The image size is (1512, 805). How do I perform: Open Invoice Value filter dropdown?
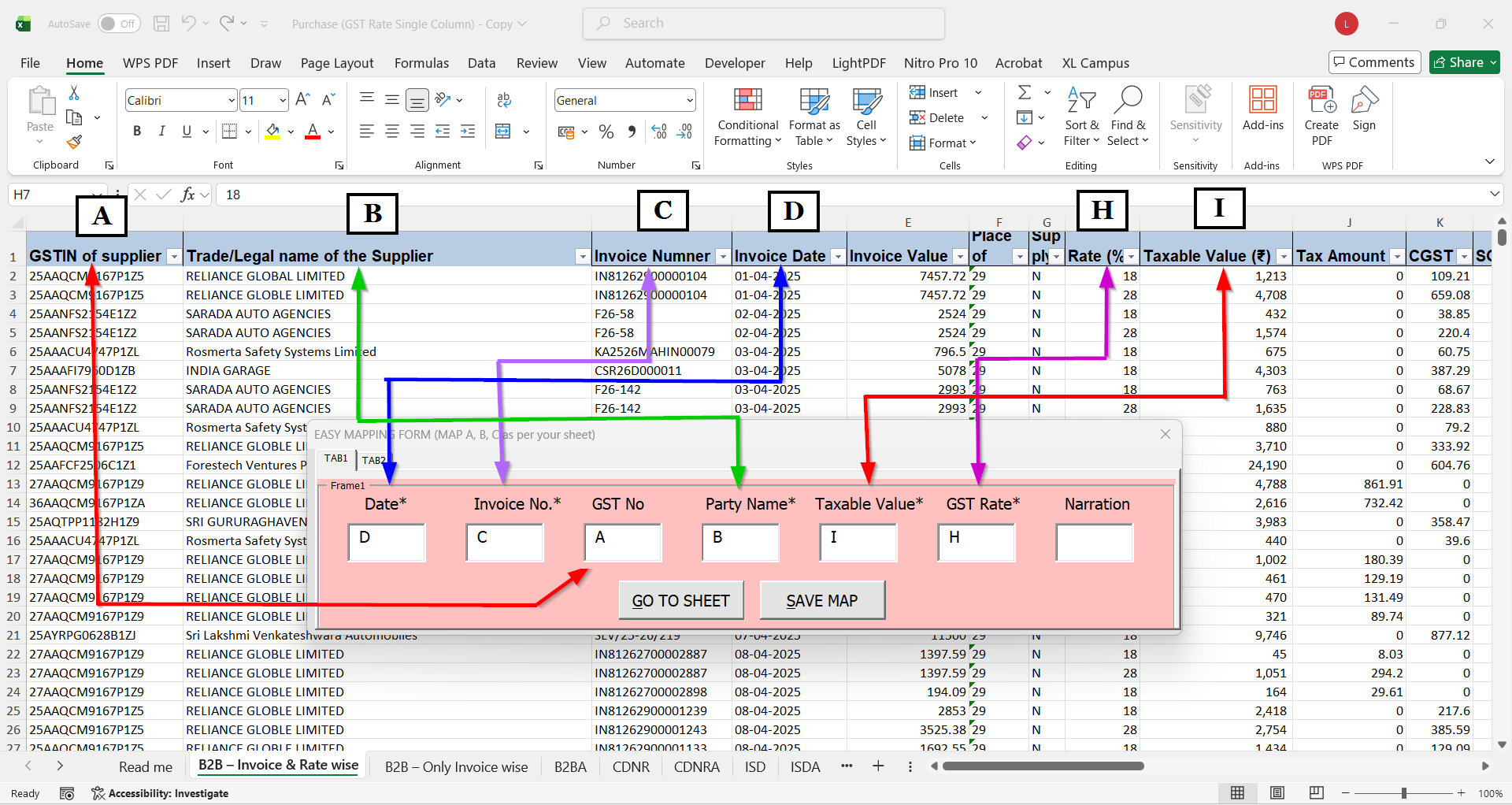959,257
